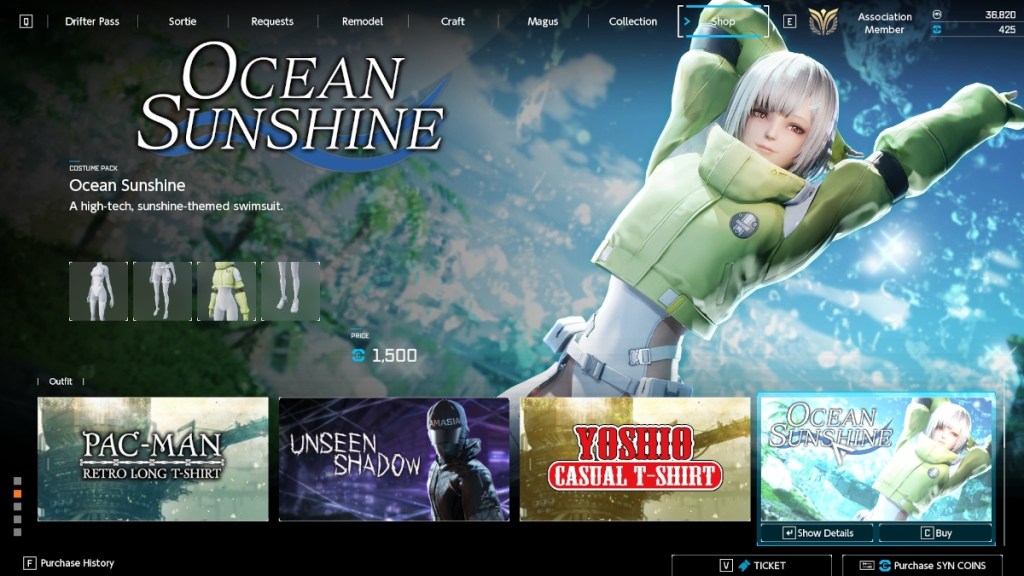Image resolution: width=1024 pixels, height=576 pixels.
Task: Go to the Magus tab
Action: (543, 22)
